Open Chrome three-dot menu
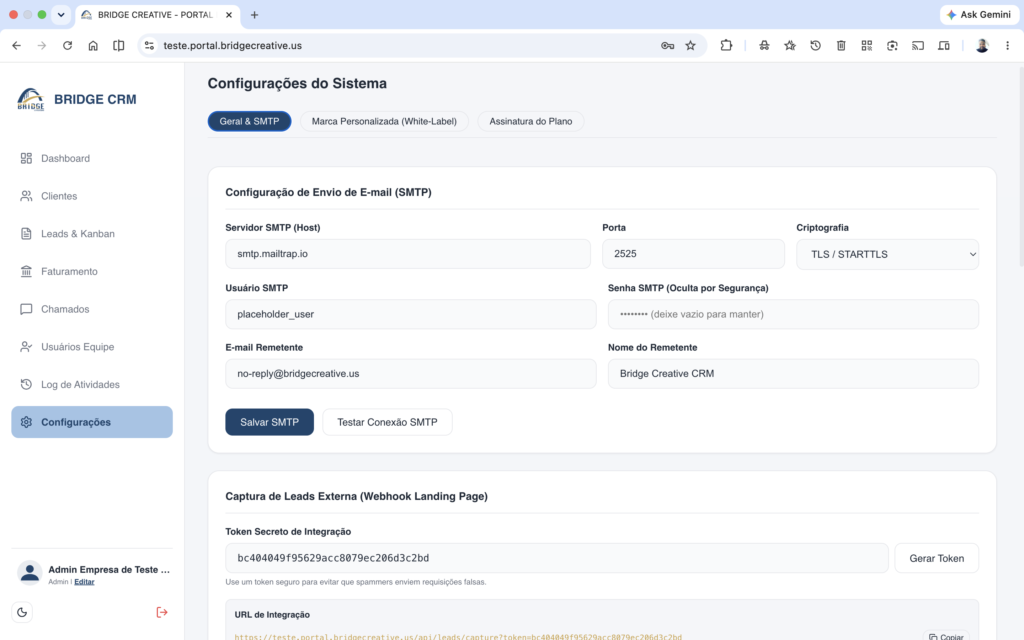The height and width of the screenshot is (640, 1024). click(1007, 46)
